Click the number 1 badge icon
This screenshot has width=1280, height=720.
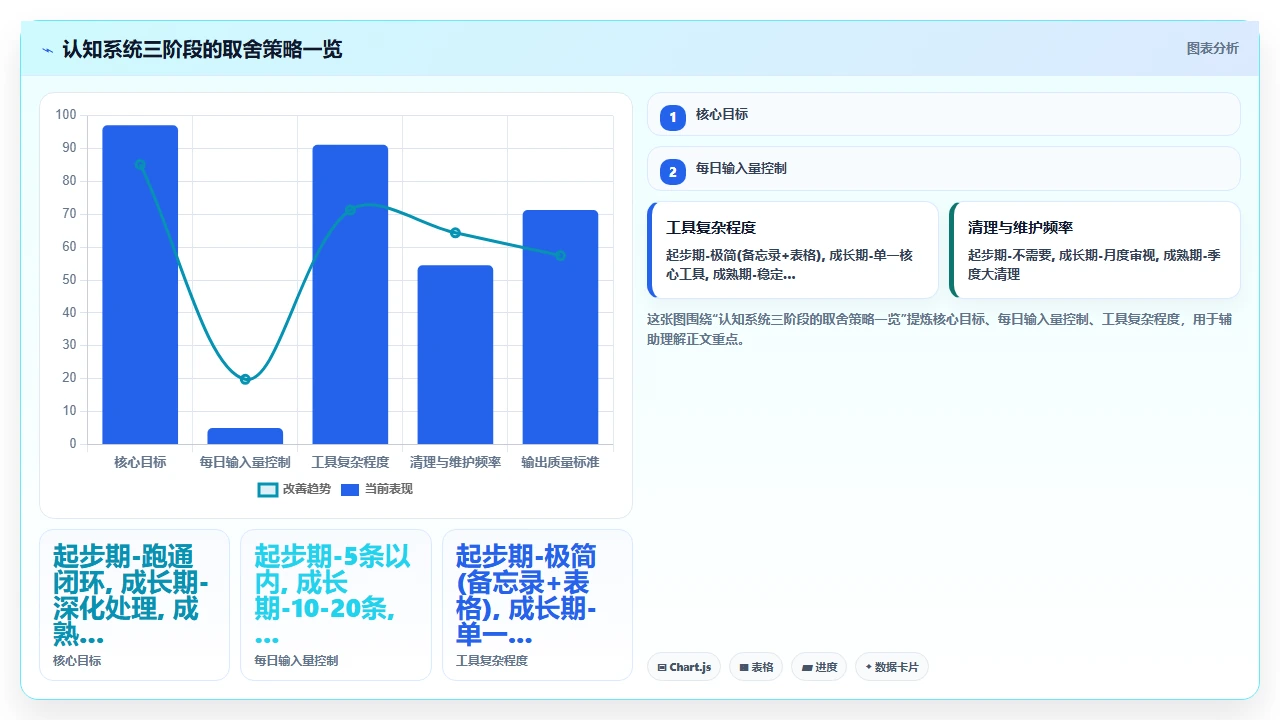point(673,117)
